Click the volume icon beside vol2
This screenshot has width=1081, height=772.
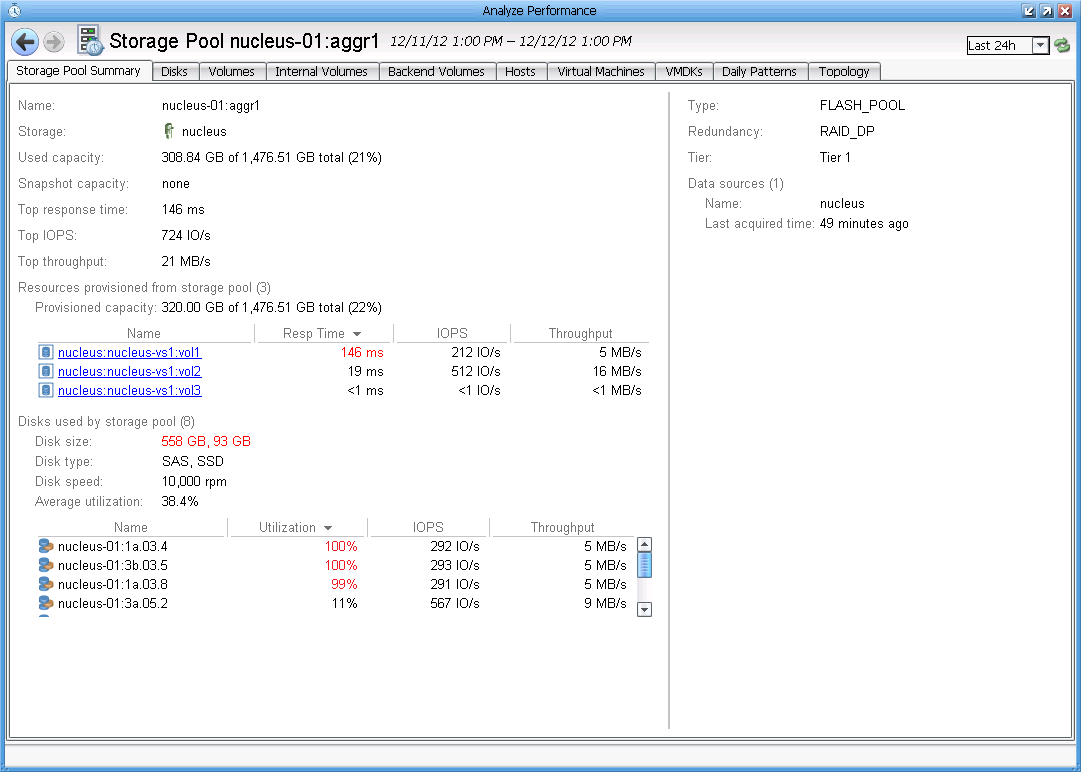[x=46, y=372]
